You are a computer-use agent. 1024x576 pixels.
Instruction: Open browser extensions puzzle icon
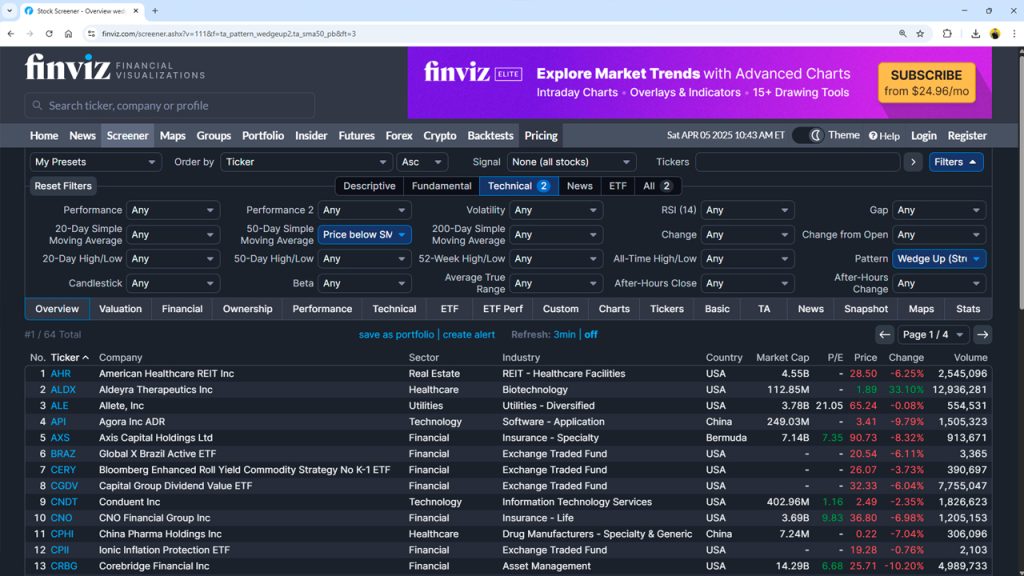[947, 34]
